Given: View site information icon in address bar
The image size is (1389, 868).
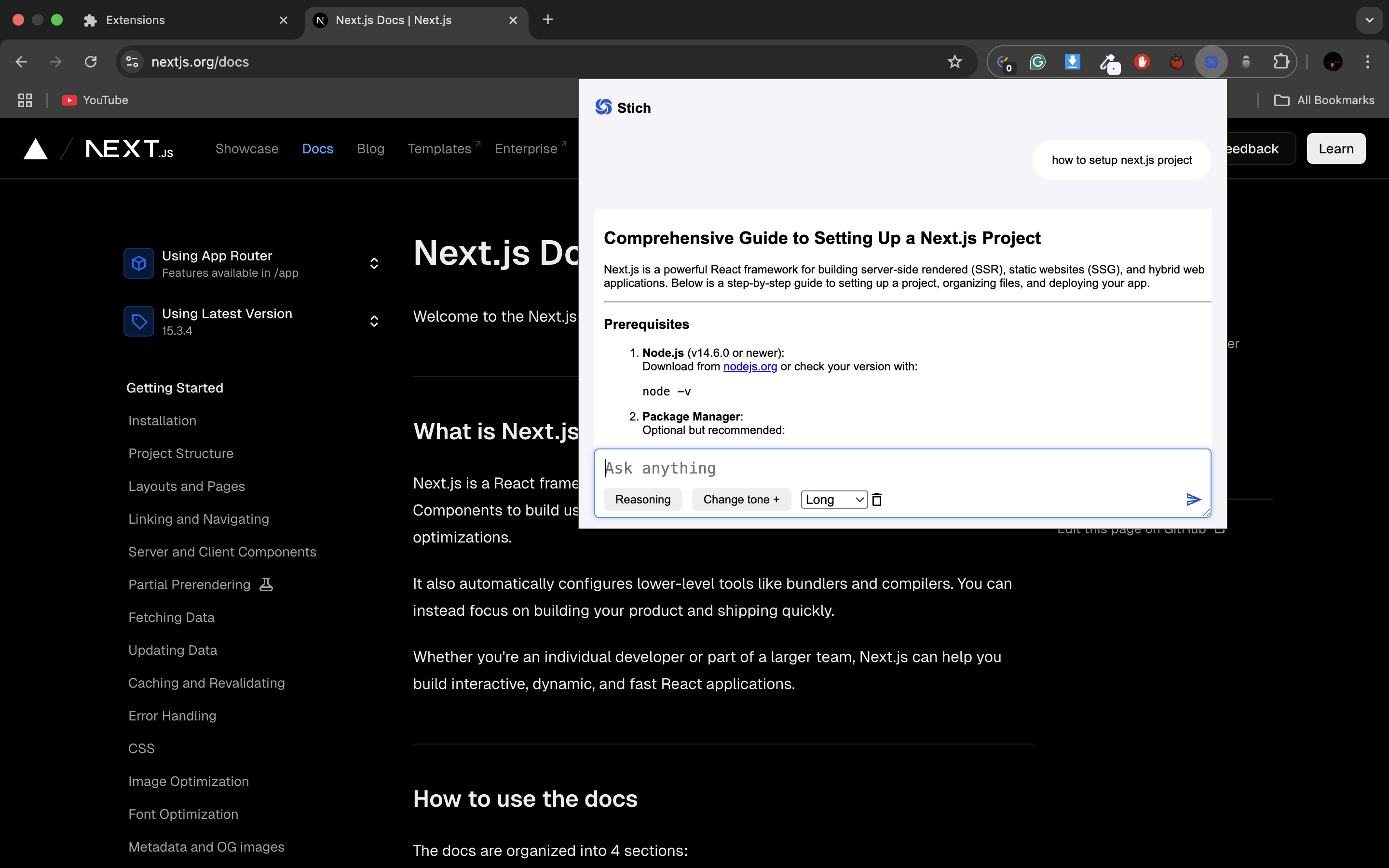Looking at the screenshot, I should (x=132, y=61).
